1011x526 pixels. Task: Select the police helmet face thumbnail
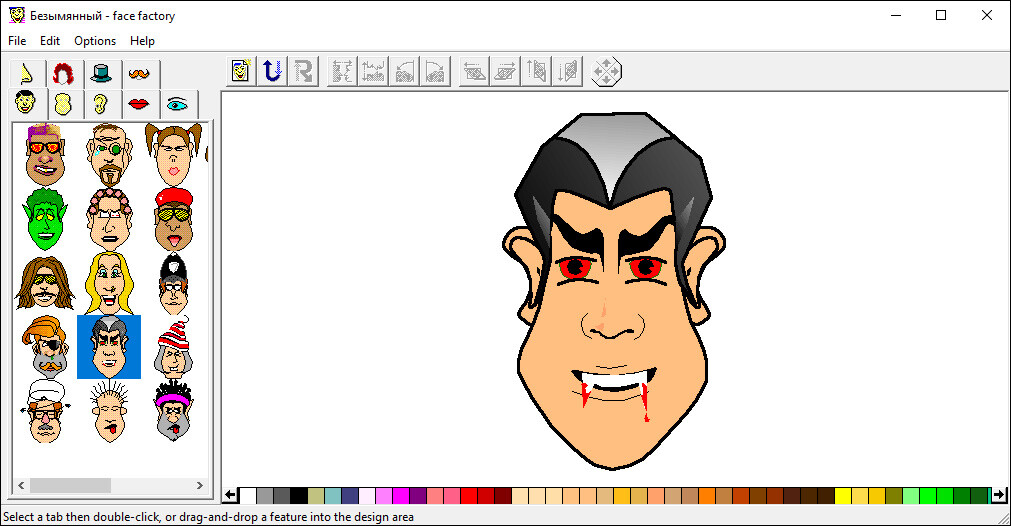173,283
